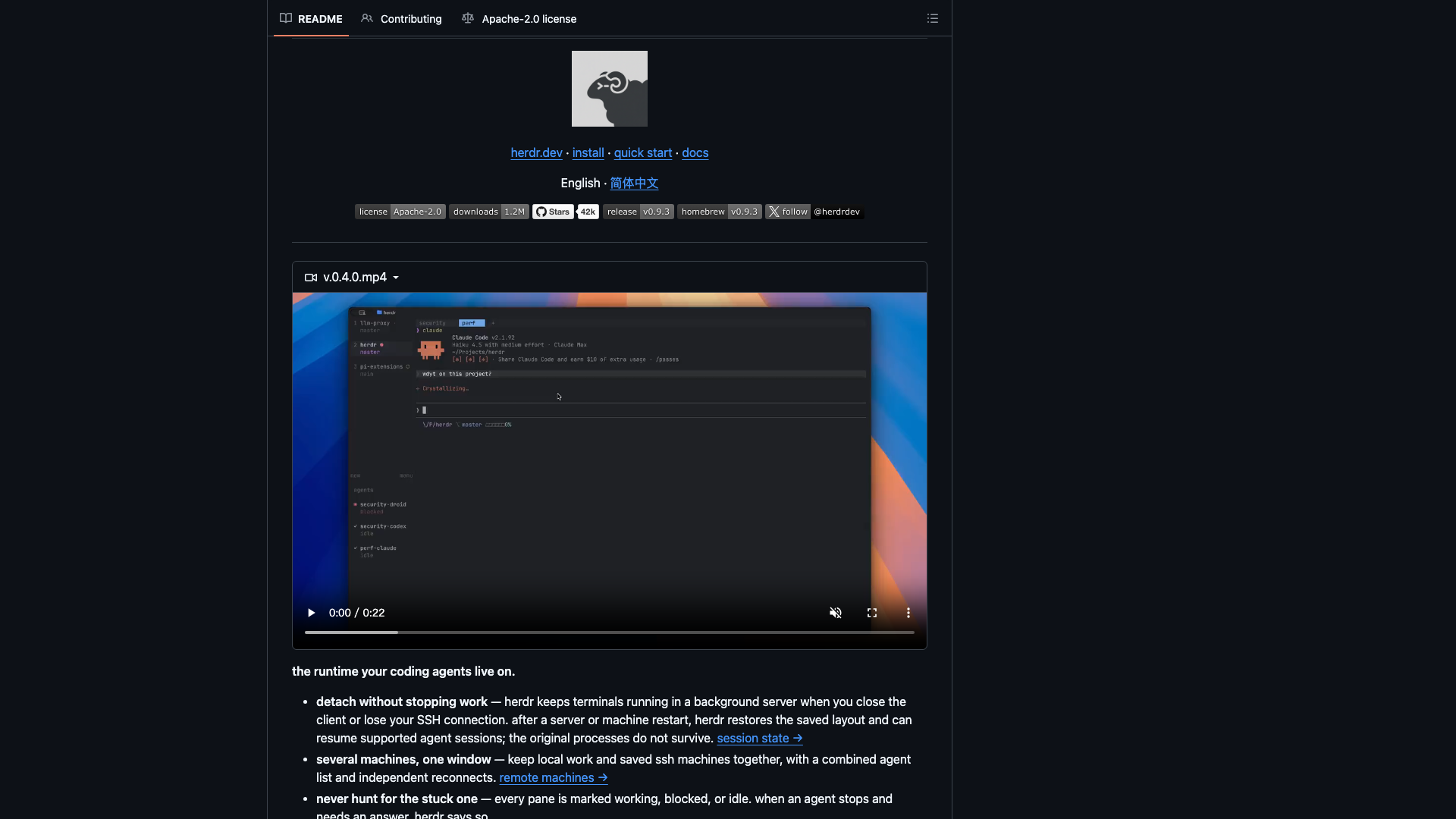Visit the docs link

[x=695, y=153]
